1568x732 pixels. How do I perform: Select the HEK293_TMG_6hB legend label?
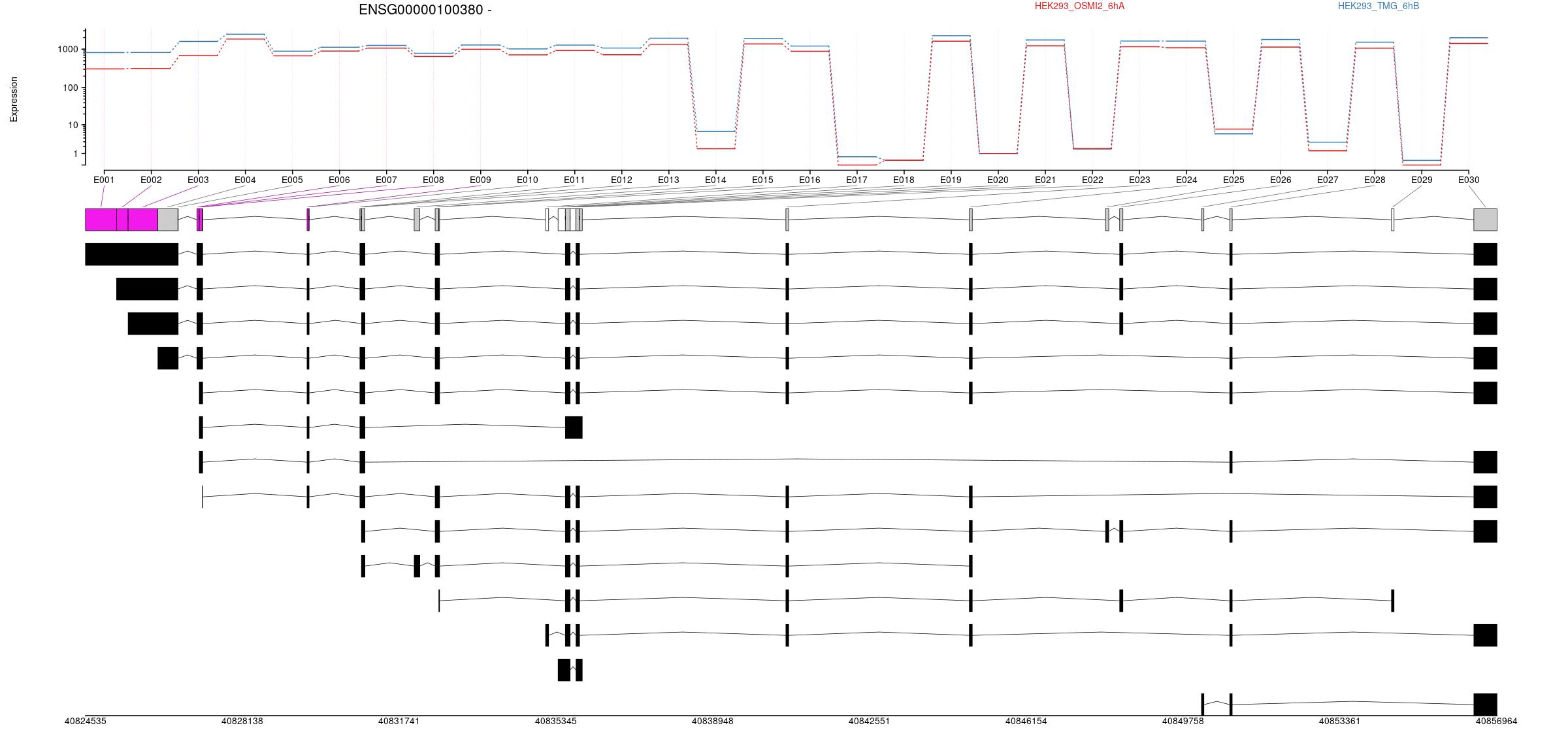[x=1378, y=6]
